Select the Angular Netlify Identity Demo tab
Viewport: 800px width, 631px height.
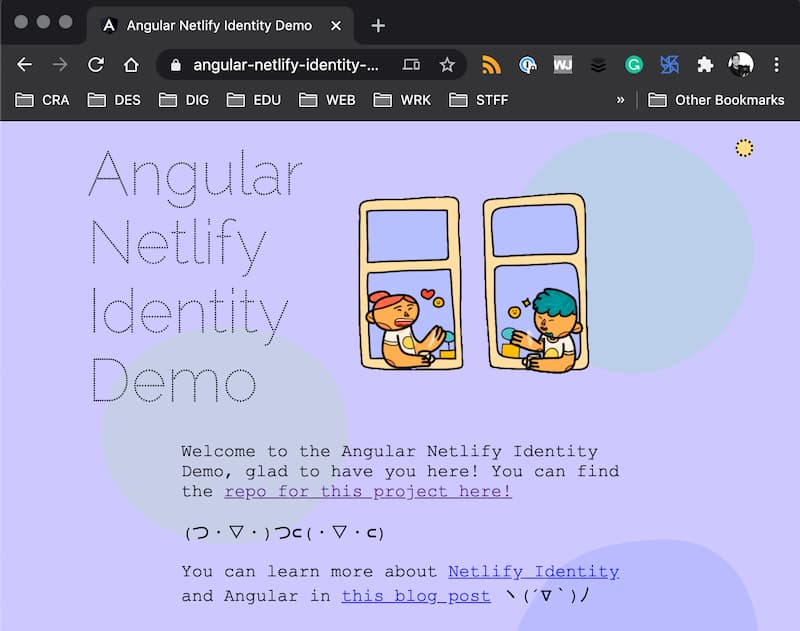(218, 25)
